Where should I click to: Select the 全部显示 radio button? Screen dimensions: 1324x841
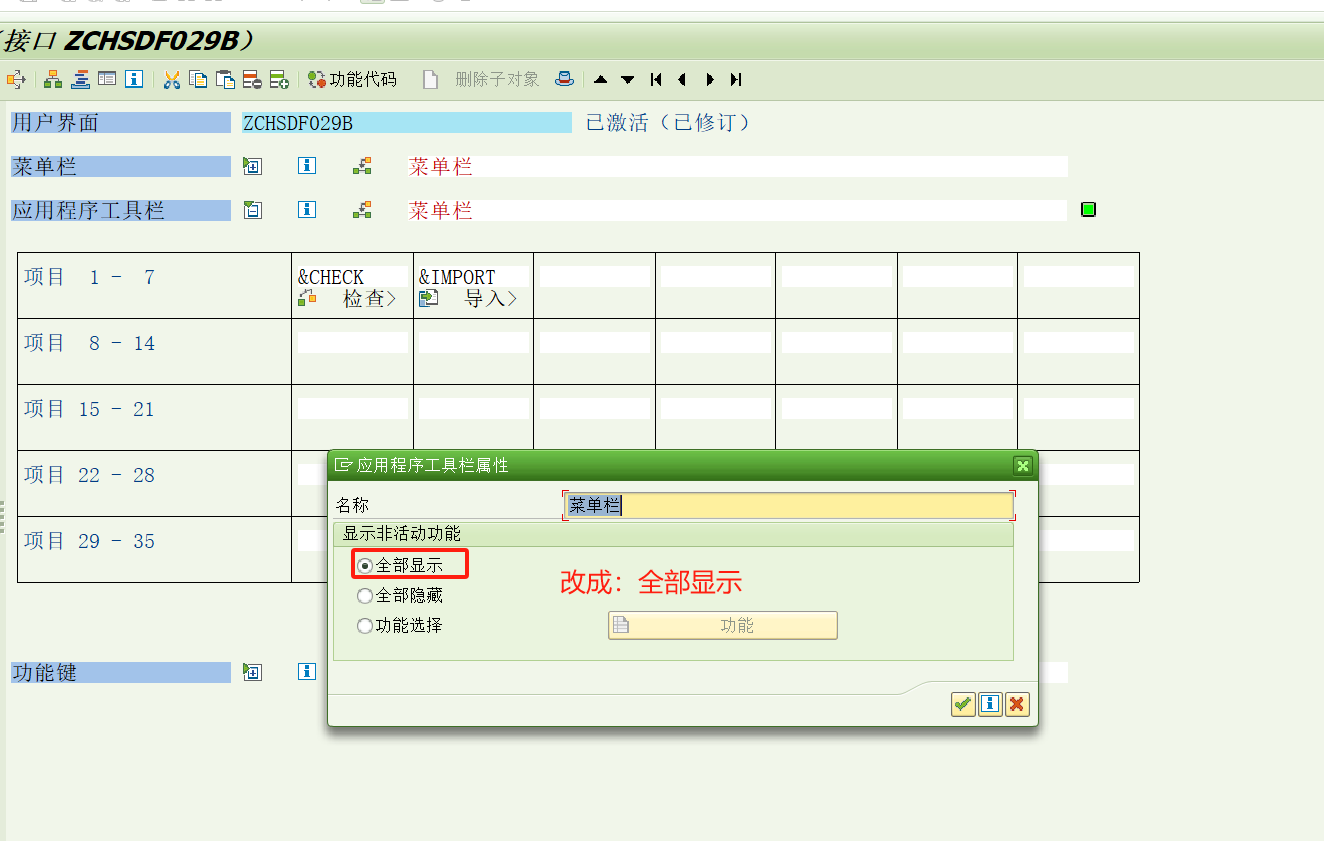pos(365,566)
